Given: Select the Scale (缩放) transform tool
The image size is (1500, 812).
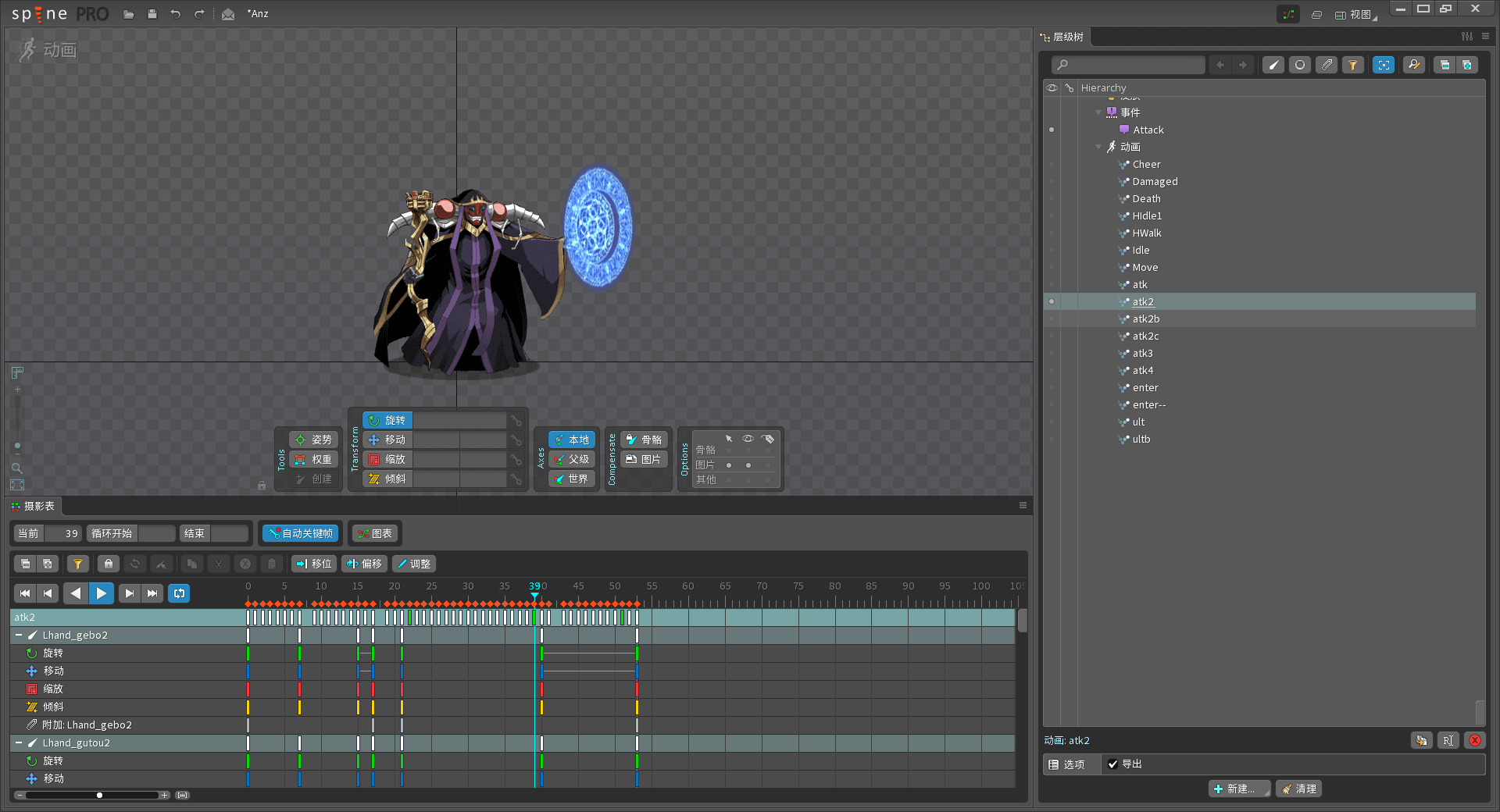Looking at the screenshot, I should (387, 459).
